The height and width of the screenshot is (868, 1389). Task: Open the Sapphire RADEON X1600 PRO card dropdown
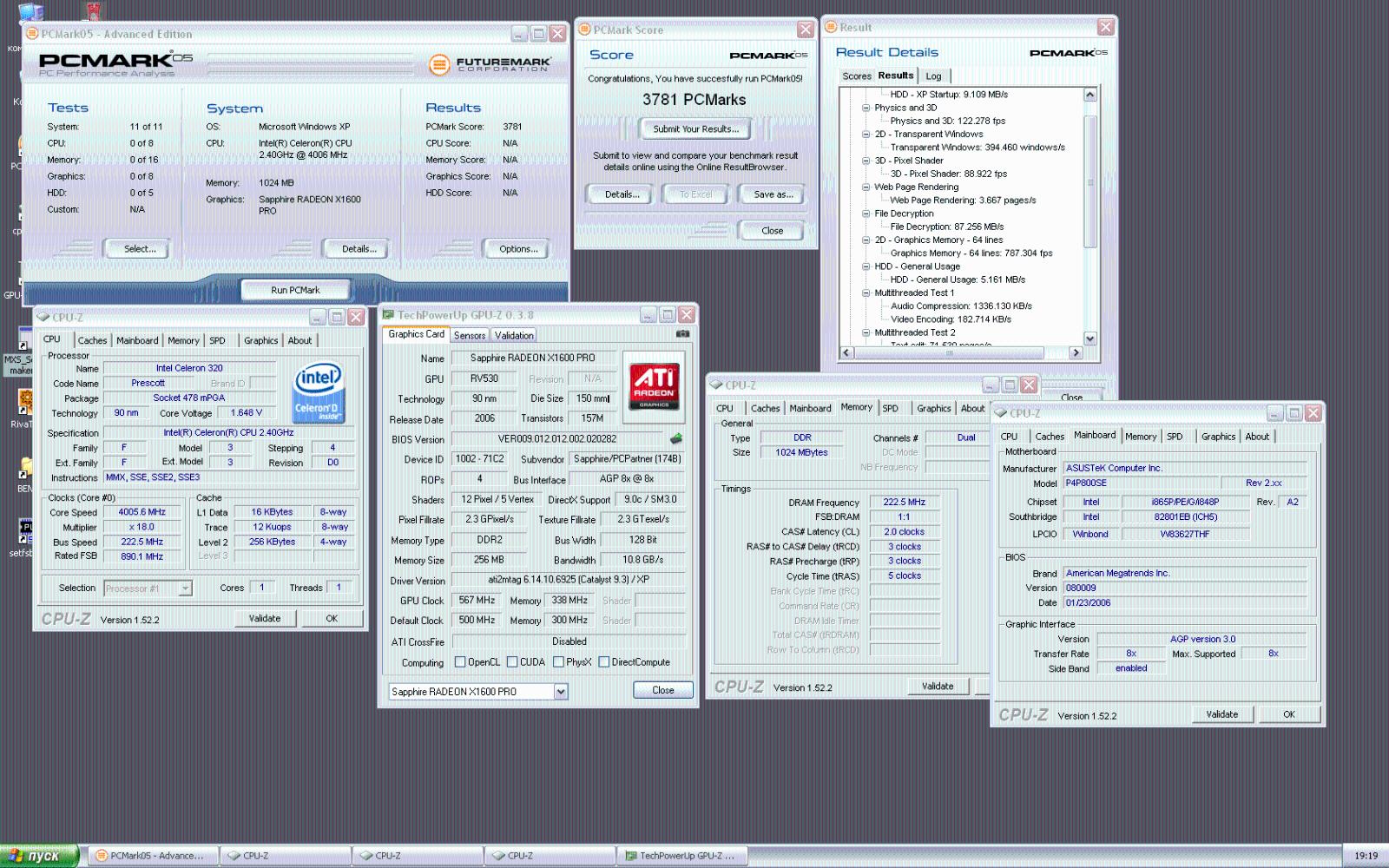561,692
